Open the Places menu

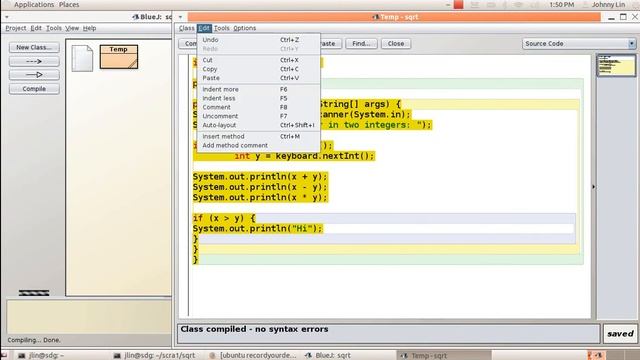tap(69, 4)
